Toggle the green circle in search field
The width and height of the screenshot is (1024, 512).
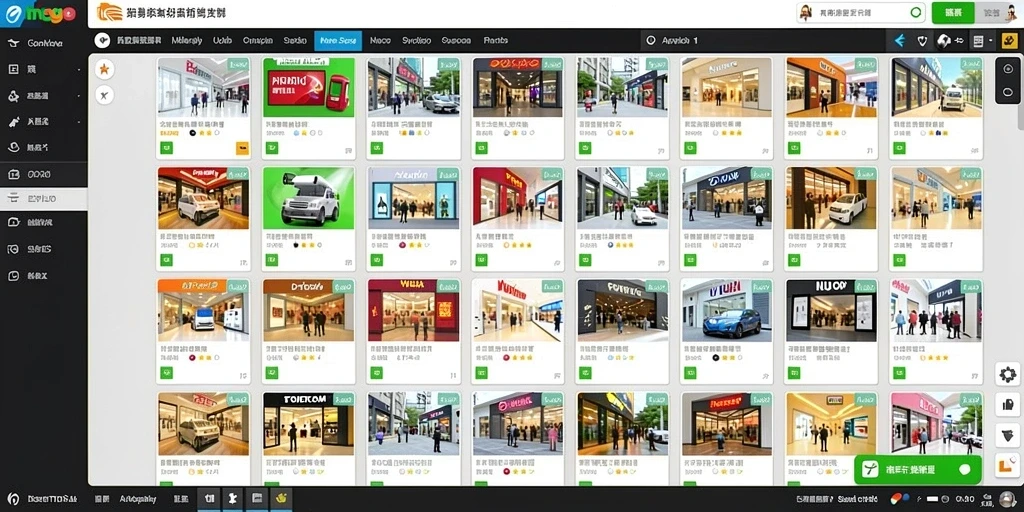click(916, 12)
